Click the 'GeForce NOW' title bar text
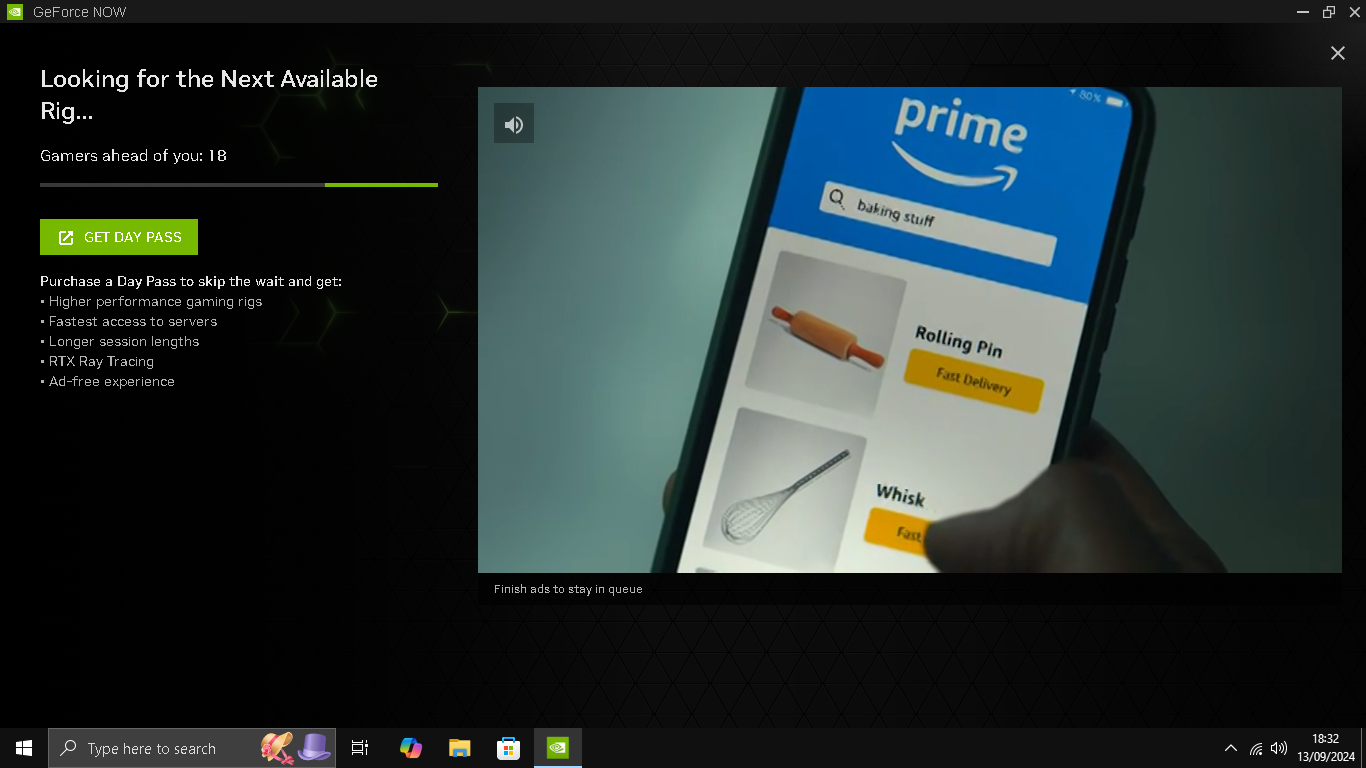This screenshot has width=1366, height=768. coord(80,12)
